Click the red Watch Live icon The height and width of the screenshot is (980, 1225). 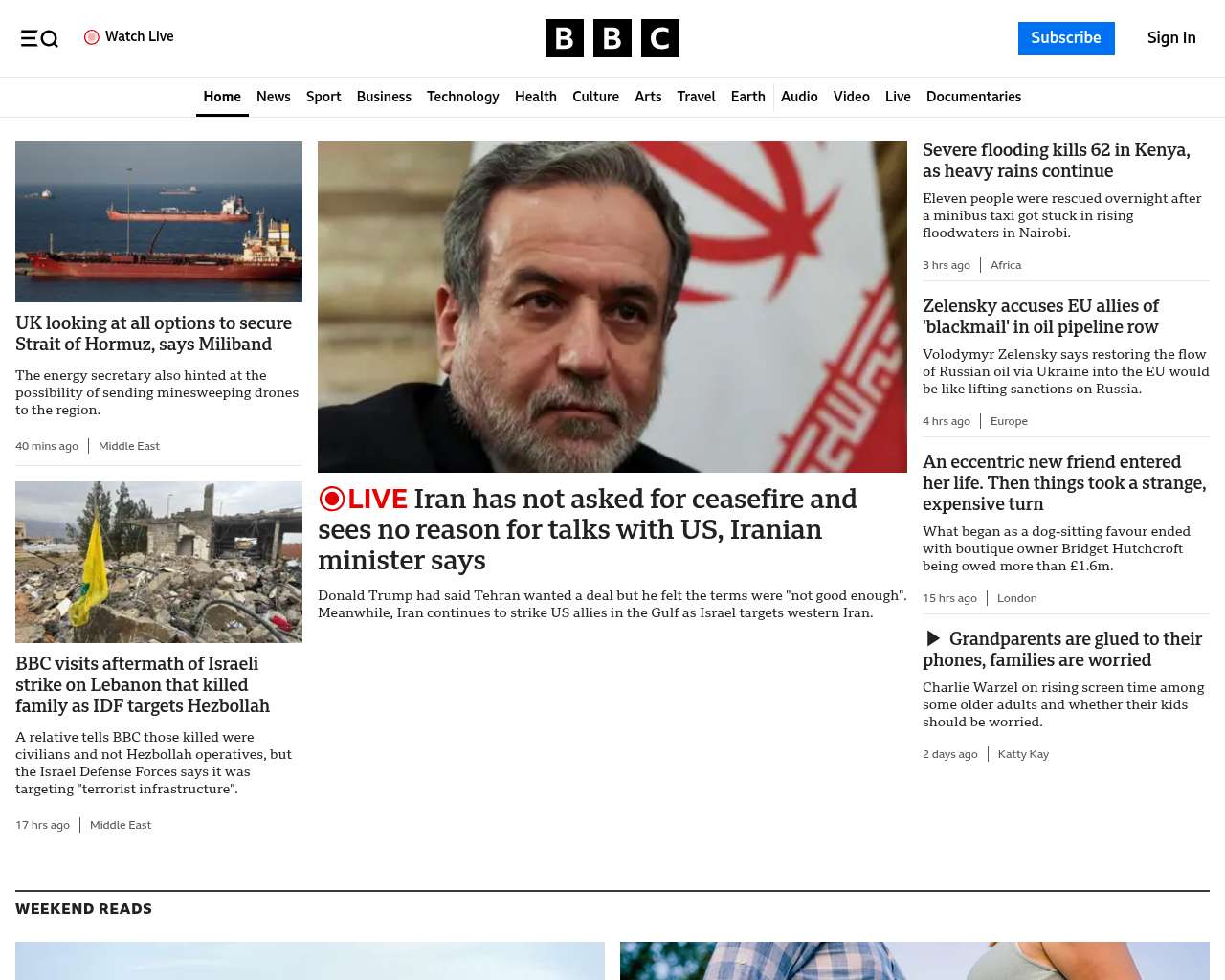[92, 37]
